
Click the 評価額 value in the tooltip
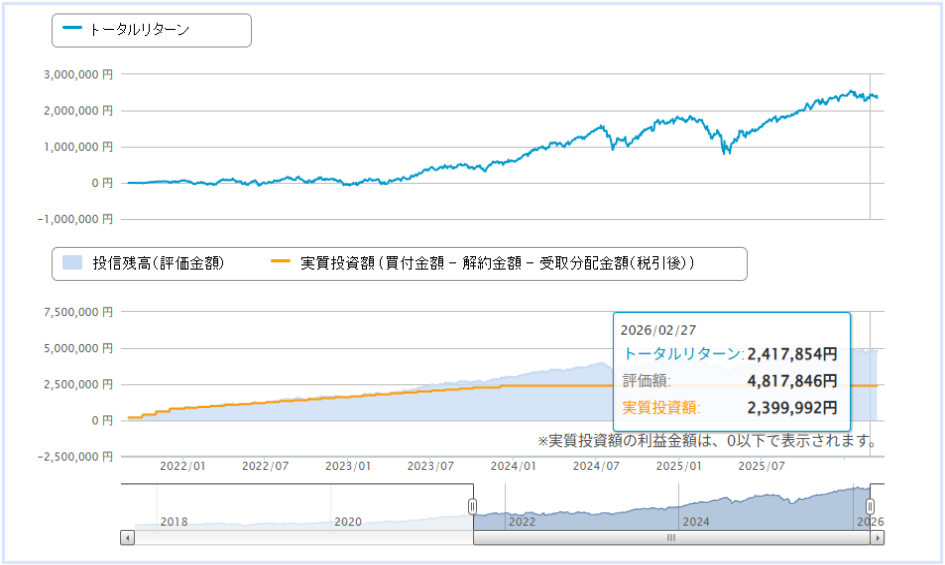tap(791, 380)
